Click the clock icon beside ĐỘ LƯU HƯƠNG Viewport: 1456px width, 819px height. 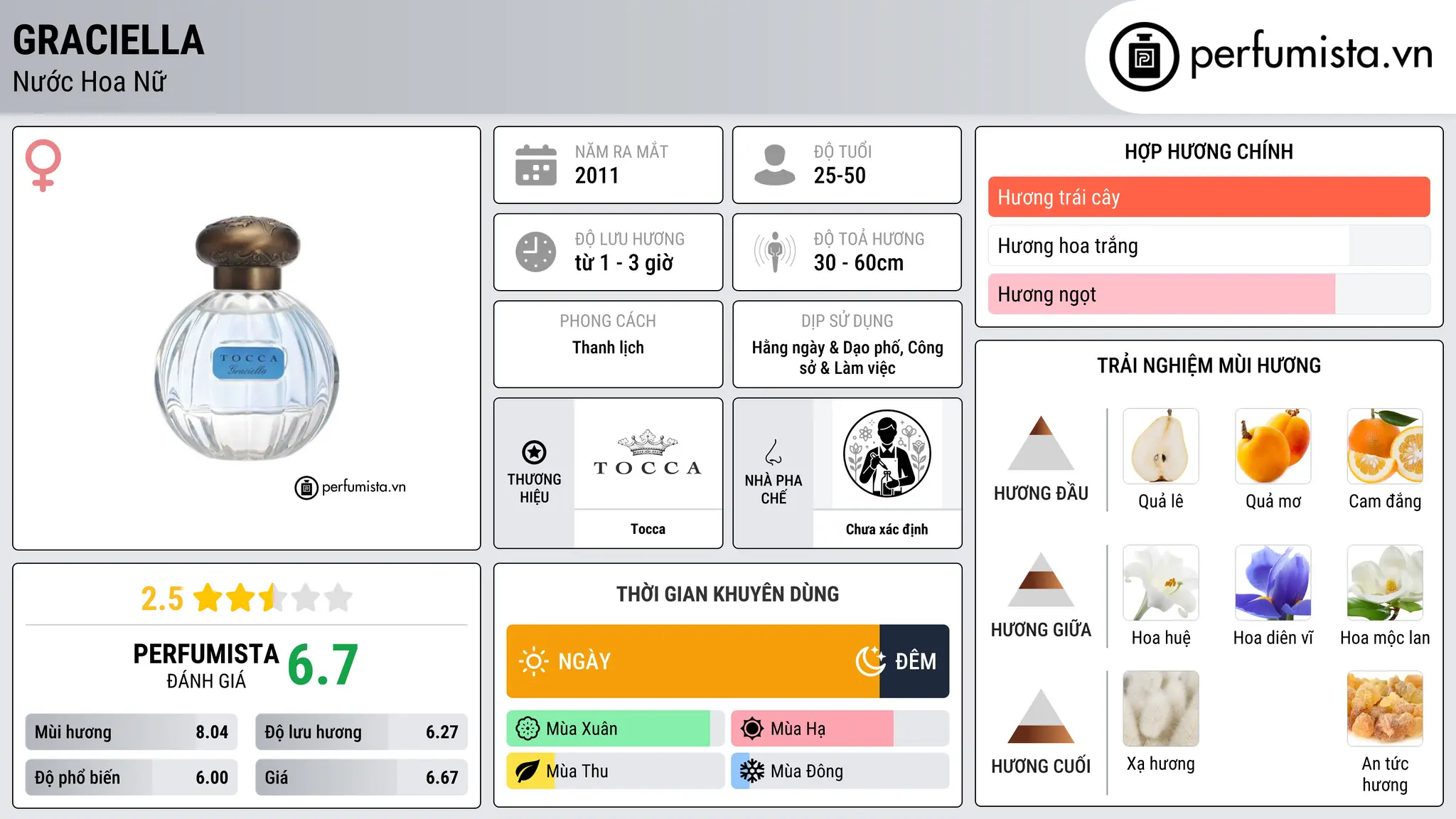coord(536,252)
